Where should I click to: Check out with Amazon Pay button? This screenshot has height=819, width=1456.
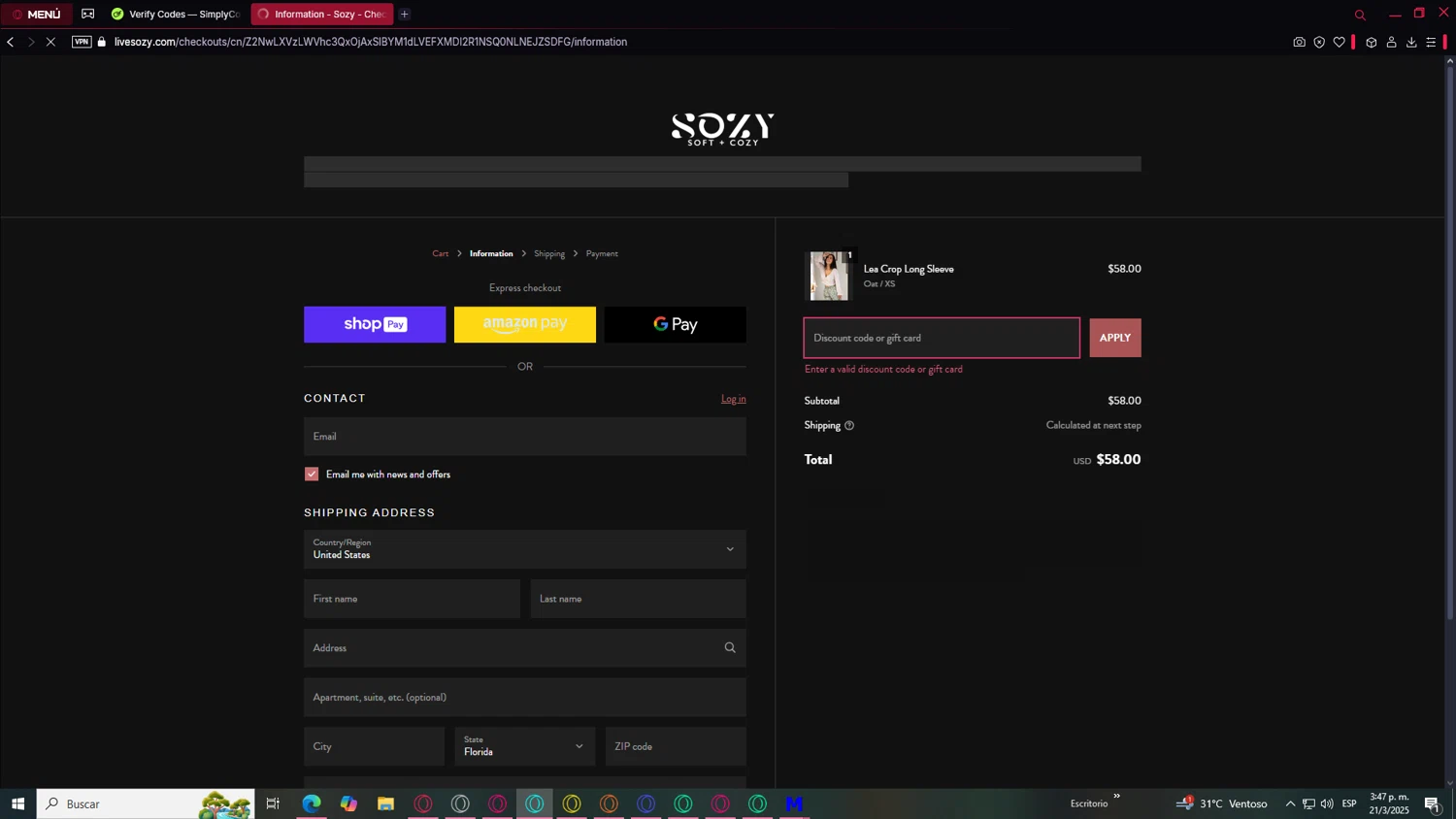coord(525,324)
